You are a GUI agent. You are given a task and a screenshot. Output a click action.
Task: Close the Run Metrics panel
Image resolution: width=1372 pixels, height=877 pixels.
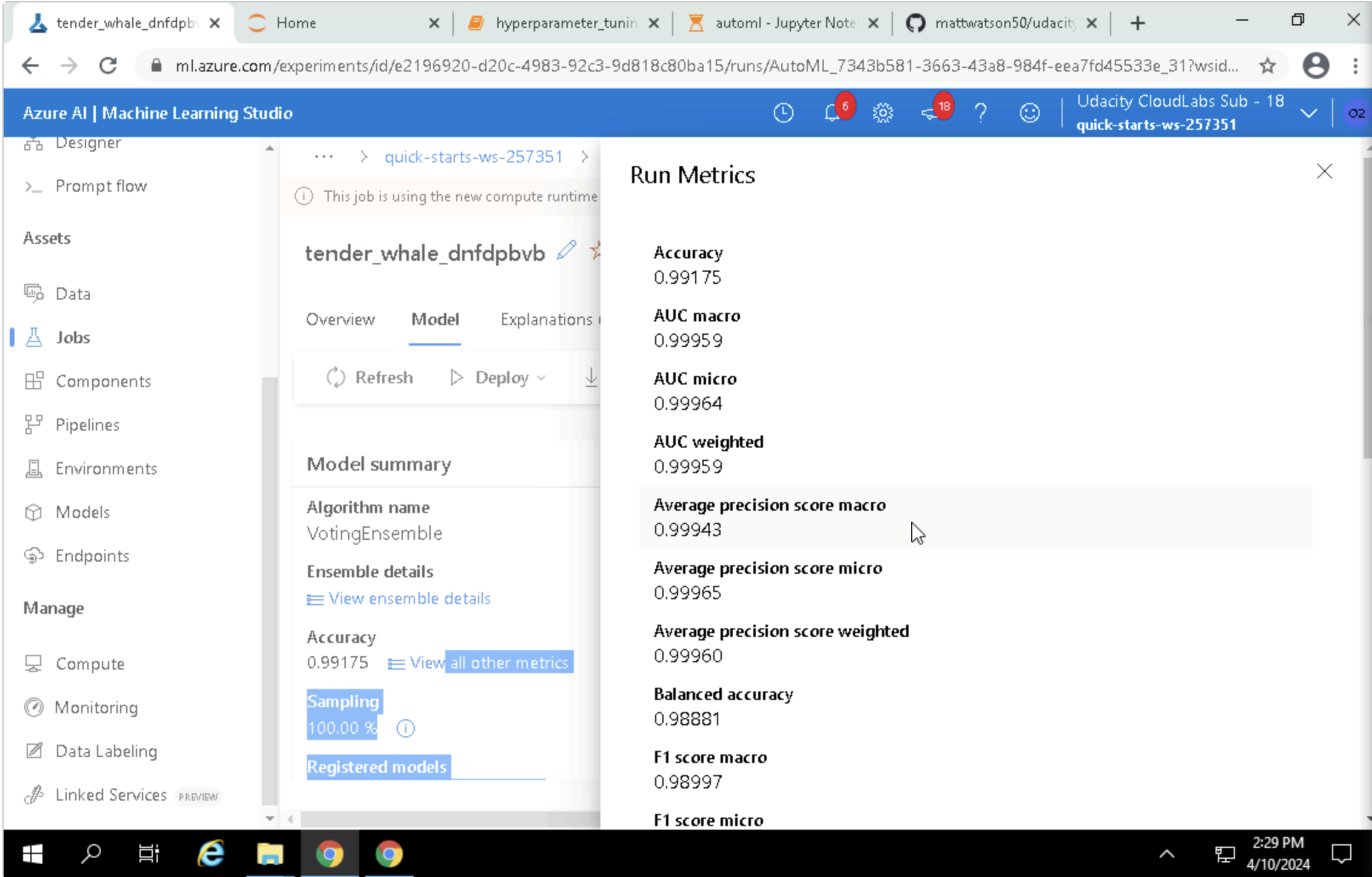pyautogui.click(x=1324, y=172)
